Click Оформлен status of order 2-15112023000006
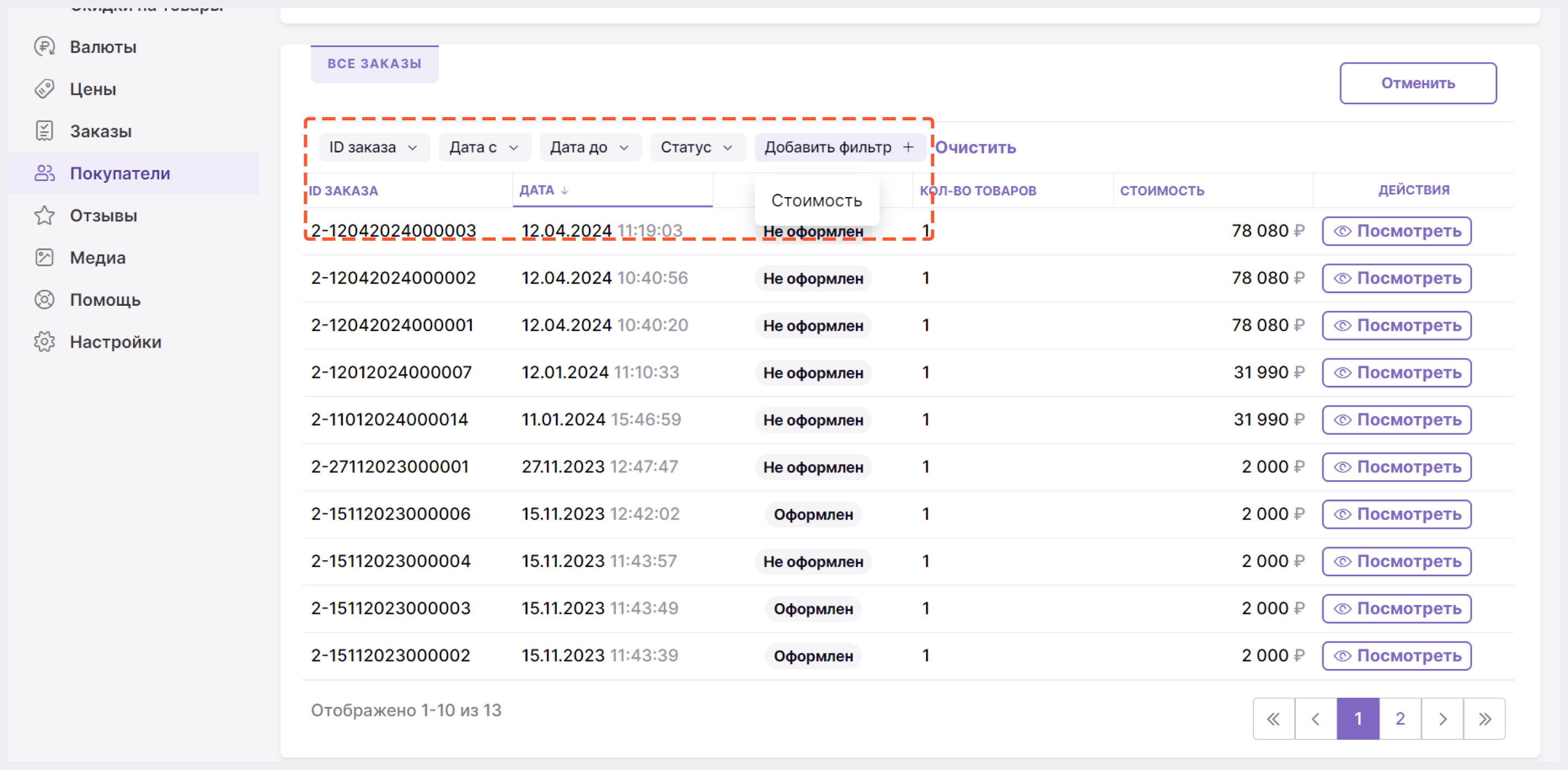The height and width of the screenshot is (770, 1568). pos(813,514)
